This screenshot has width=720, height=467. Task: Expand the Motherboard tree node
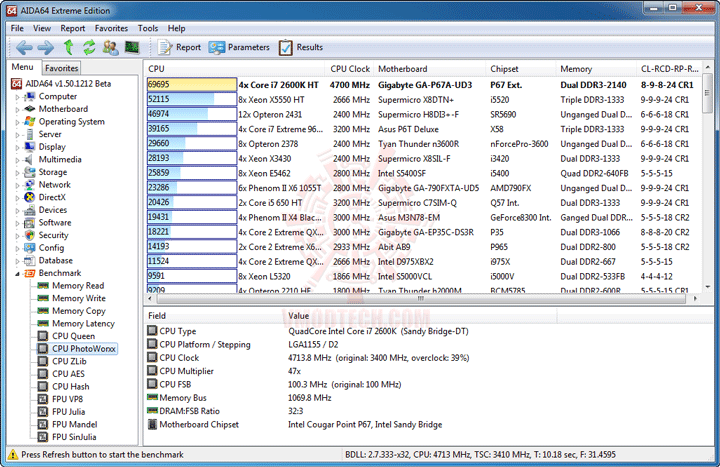pyautogui.click(x=17, y=109)
